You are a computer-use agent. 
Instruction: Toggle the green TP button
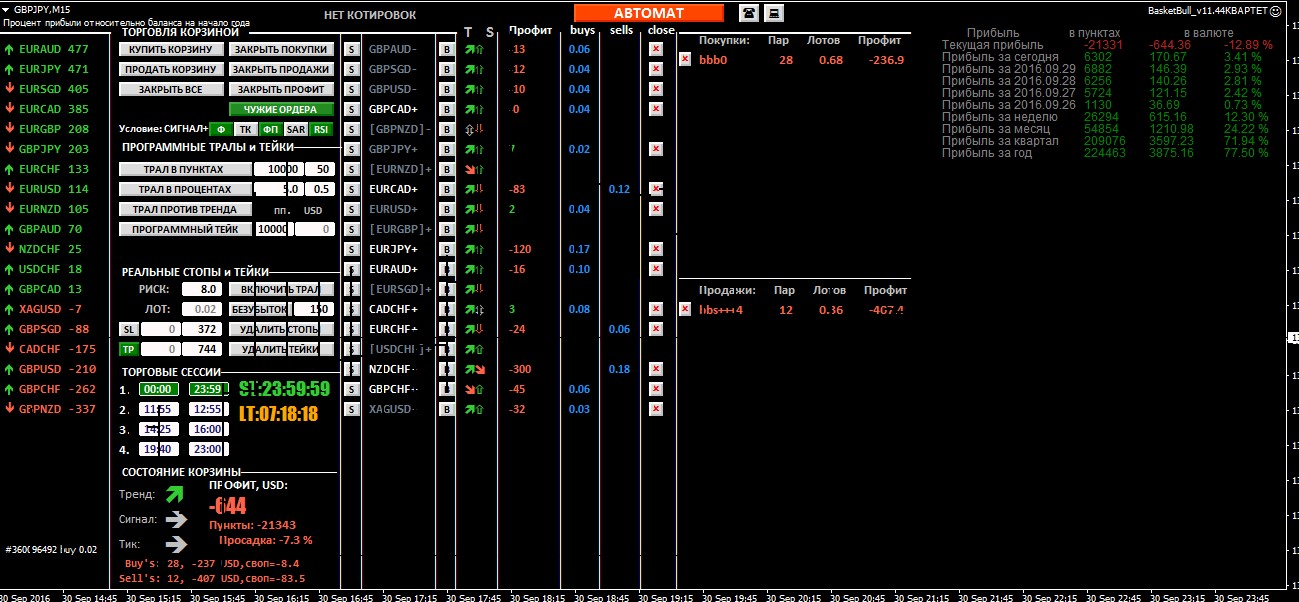click(x=128, y=349)
